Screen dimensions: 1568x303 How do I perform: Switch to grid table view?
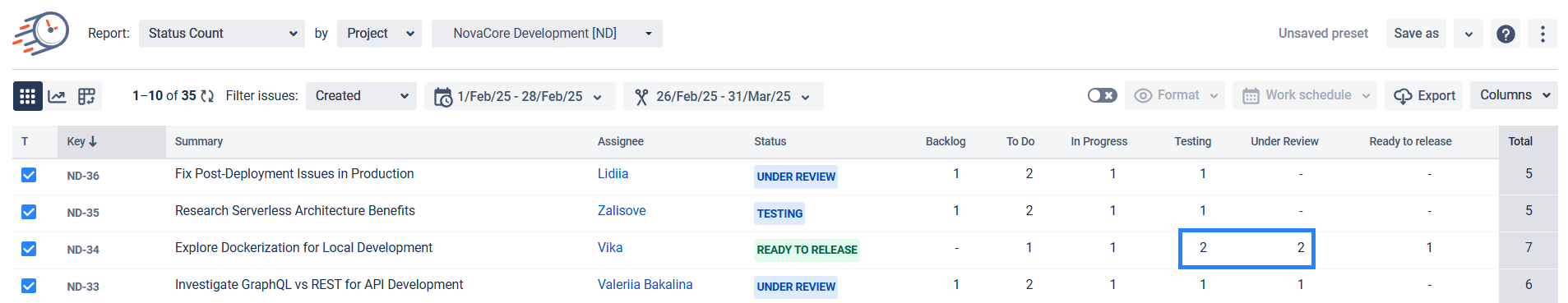tap(28, 96)
